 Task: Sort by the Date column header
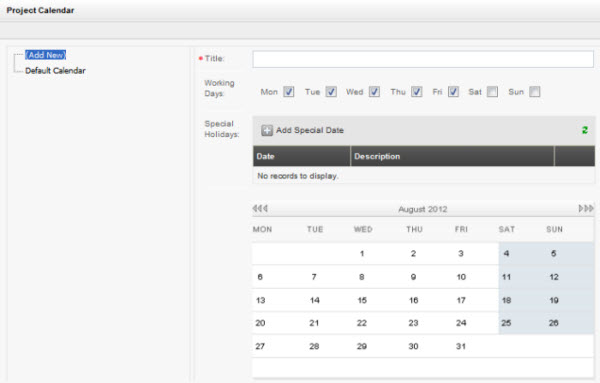pos(302,156)
